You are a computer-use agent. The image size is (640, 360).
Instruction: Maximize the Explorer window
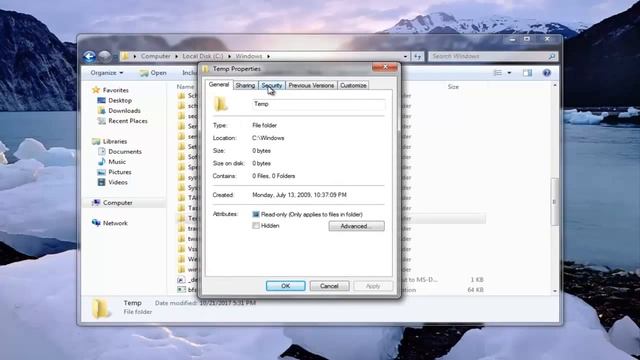tap(527, 39)
